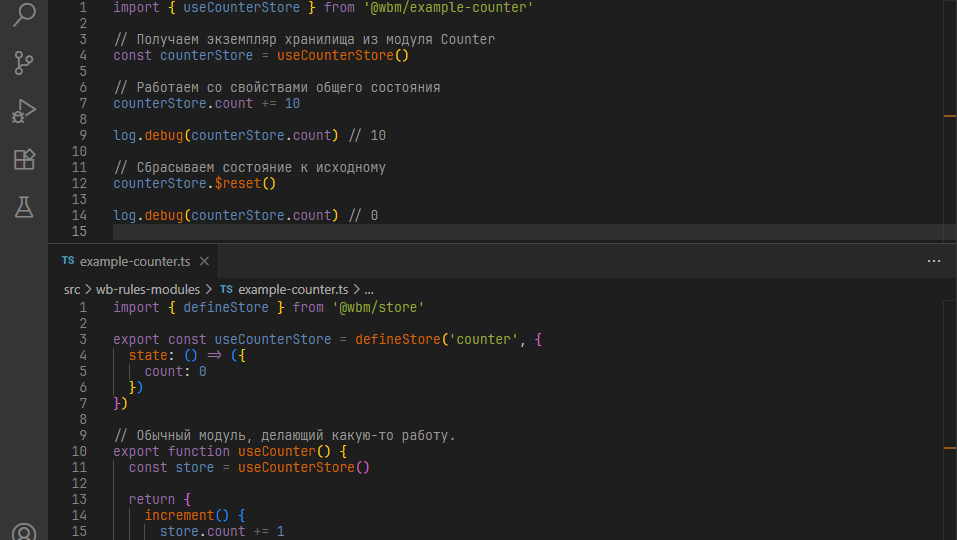Viewport: 957px width, 540px height.
Task: Open the Testing flask view
Action: click(24, 207)
